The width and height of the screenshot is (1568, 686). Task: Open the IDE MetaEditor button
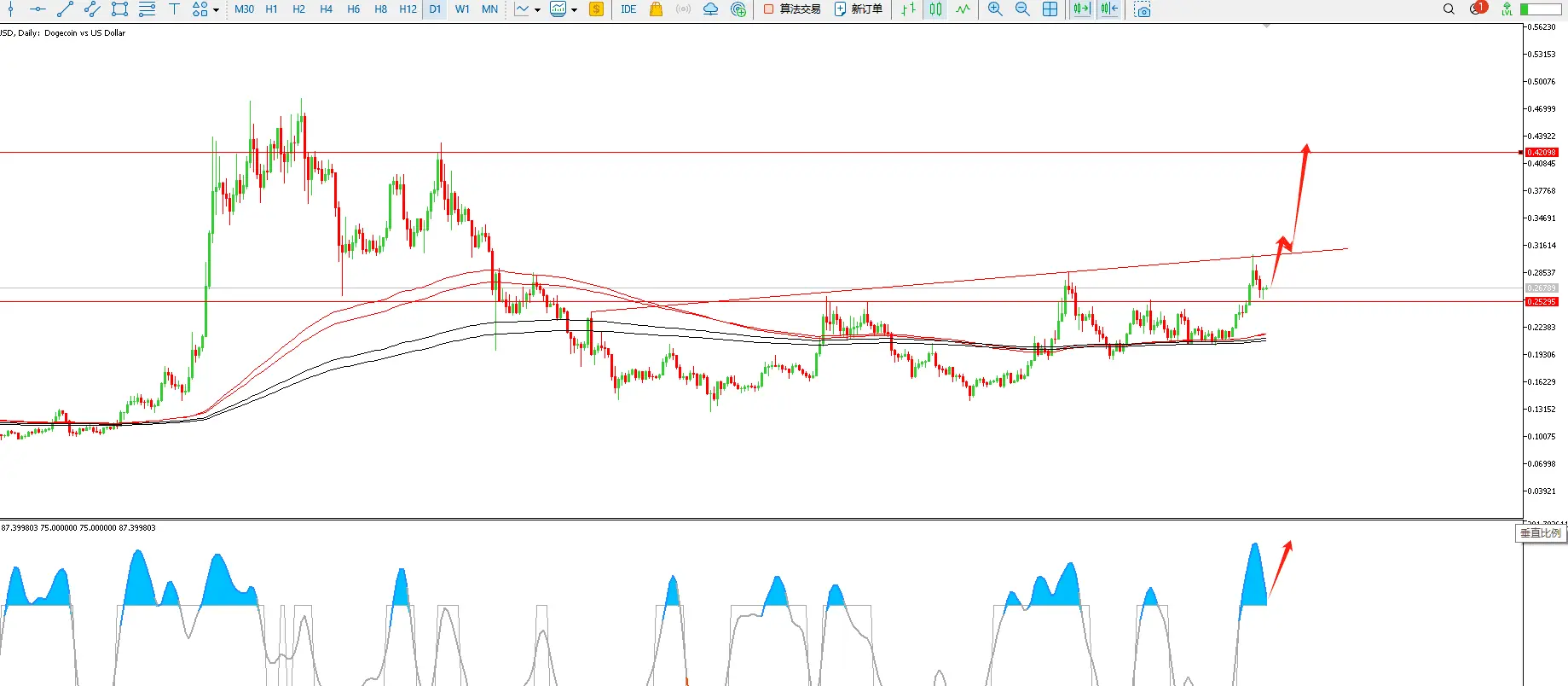coord(628,9)
